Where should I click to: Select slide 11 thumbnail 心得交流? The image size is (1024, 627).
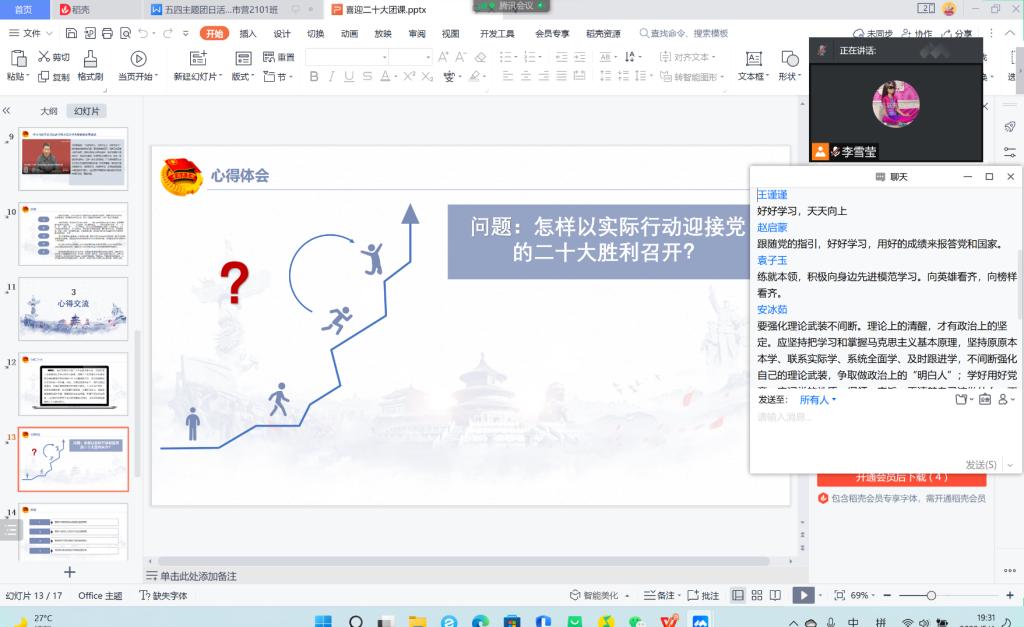click(x=73, y=308)
